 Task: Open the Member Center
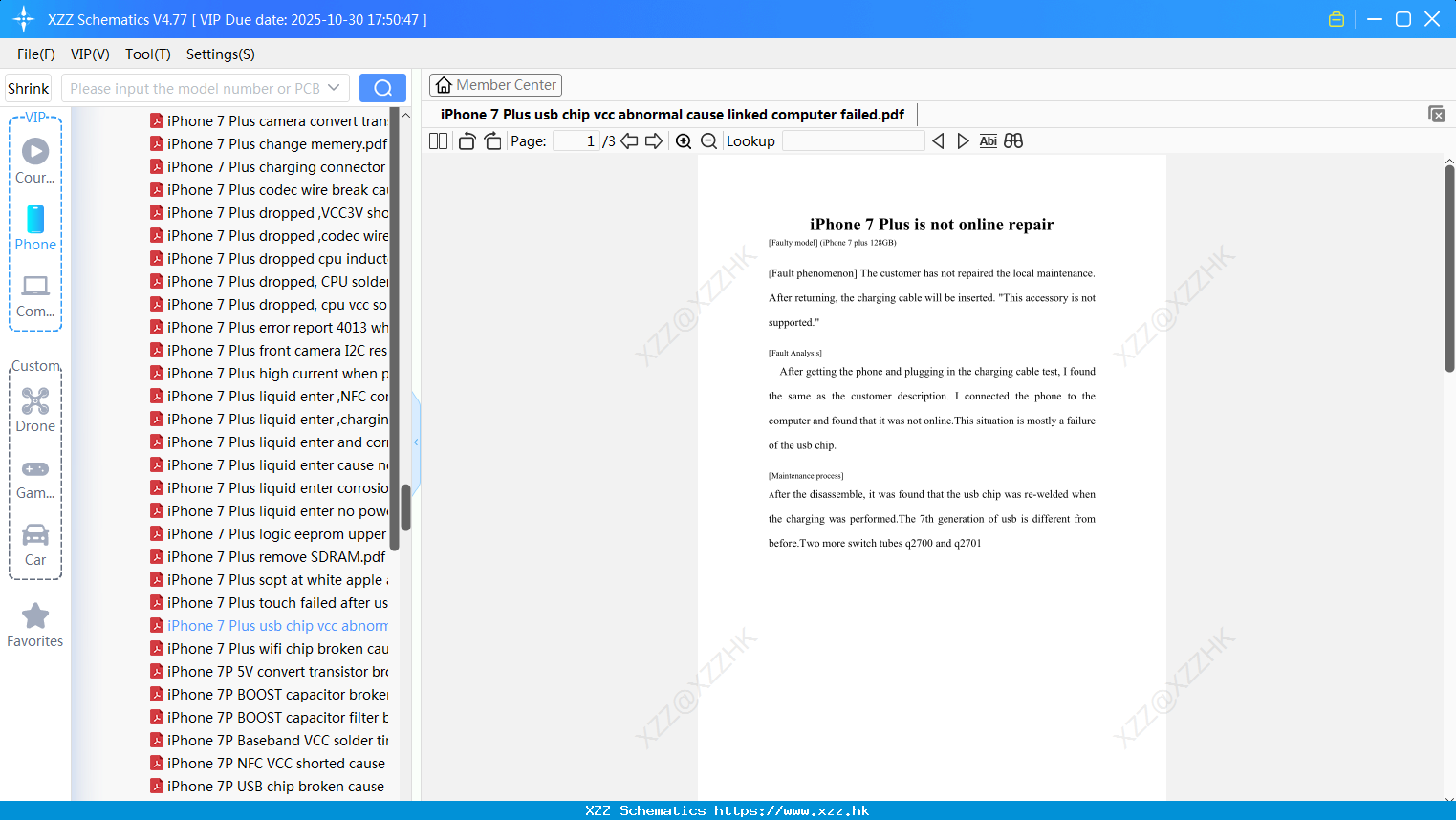[x=495, y=85]
